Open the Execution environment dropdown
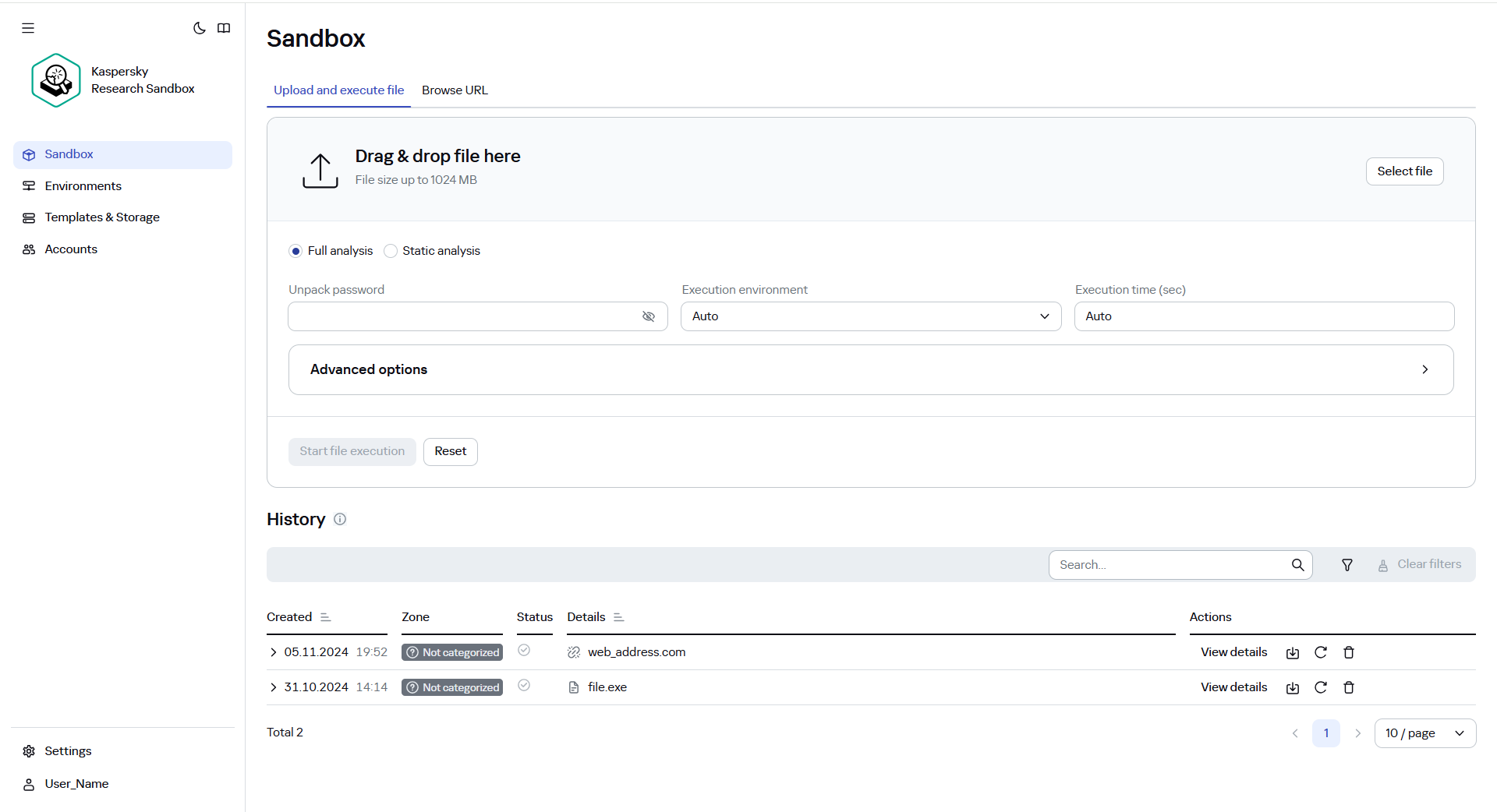This screenshot has width=1497, height=812. click(x=870, y=316)
